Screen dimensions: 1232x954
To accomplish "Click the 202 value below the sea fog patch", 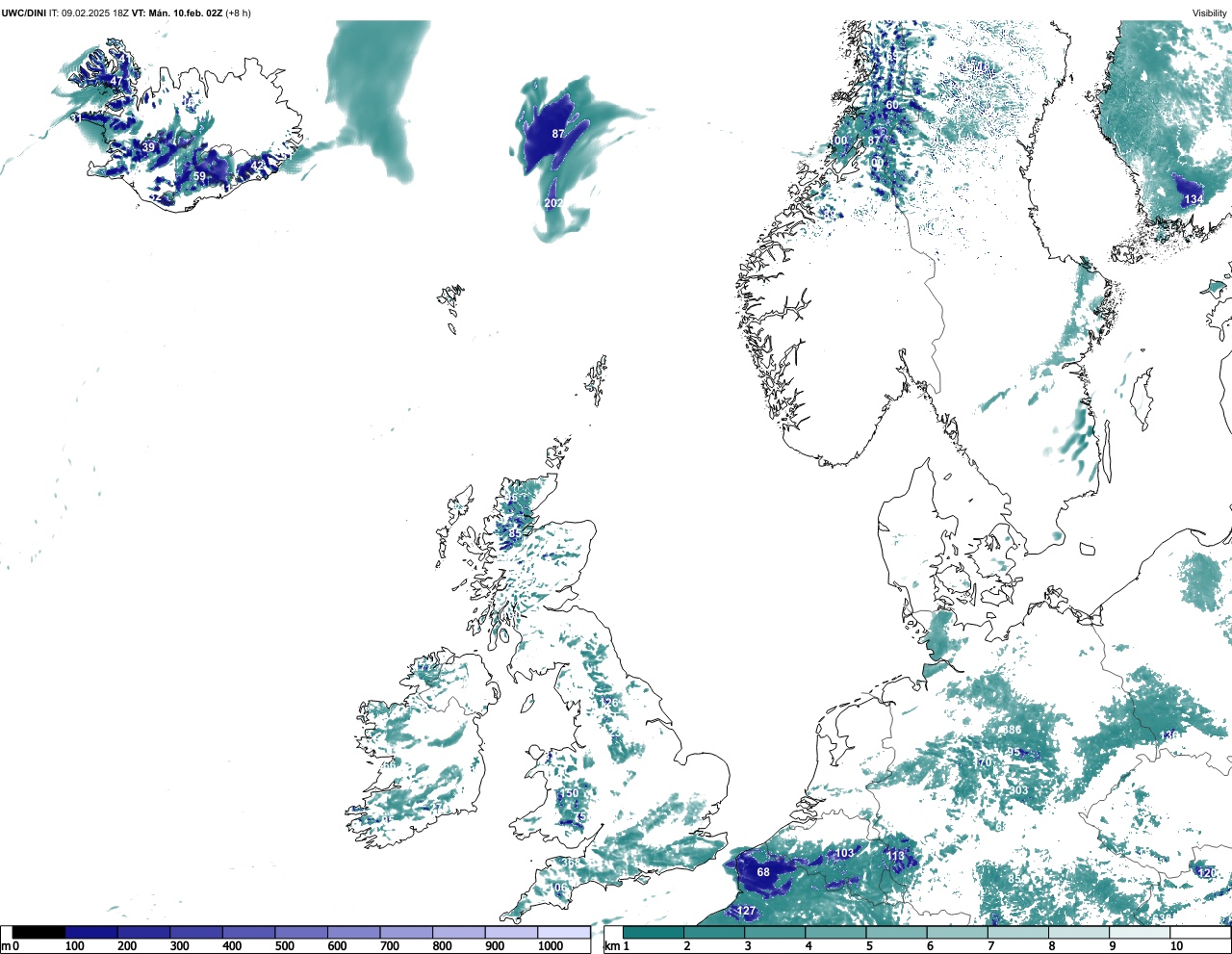I will [553, 203].
